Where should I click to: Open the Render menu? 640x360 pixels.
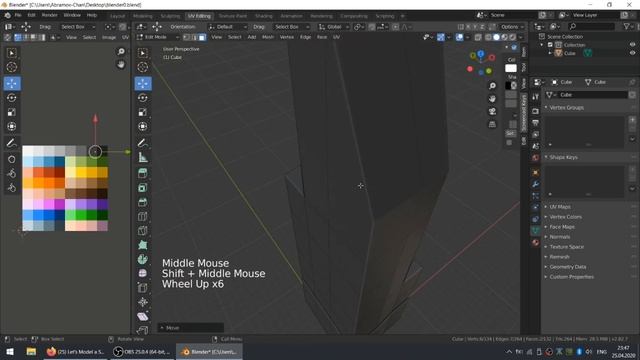[x=49, y=15]
